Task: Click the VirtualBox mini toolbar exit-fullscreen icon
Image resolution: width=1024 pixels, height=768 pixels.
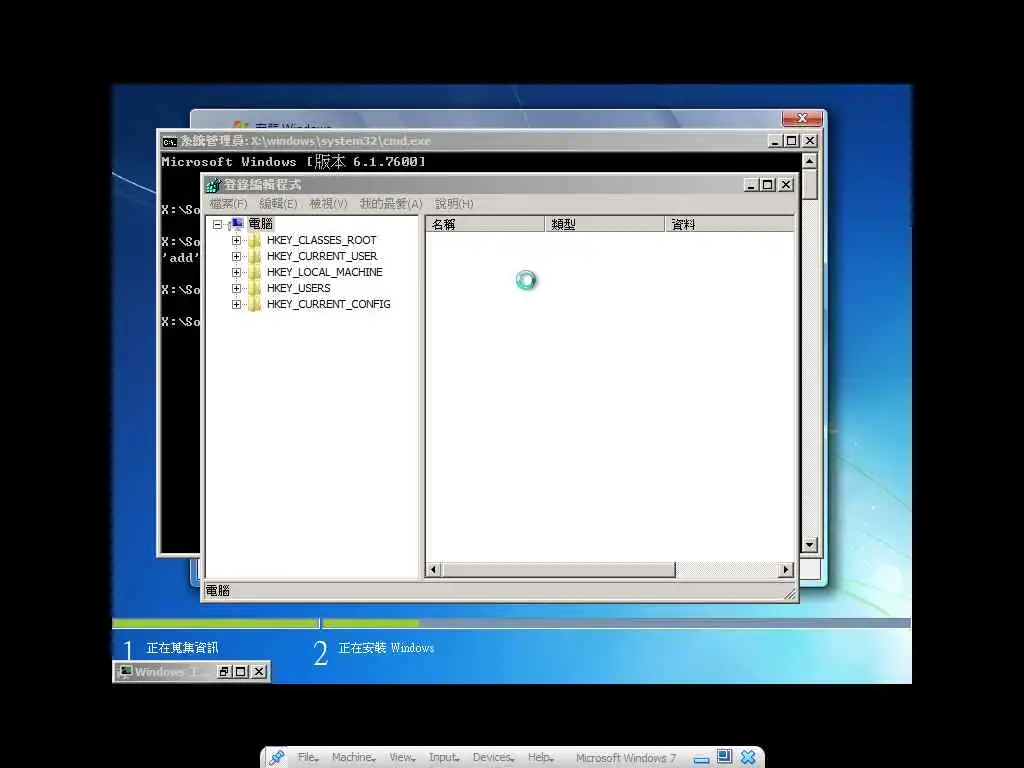Action: pos(724,757)
